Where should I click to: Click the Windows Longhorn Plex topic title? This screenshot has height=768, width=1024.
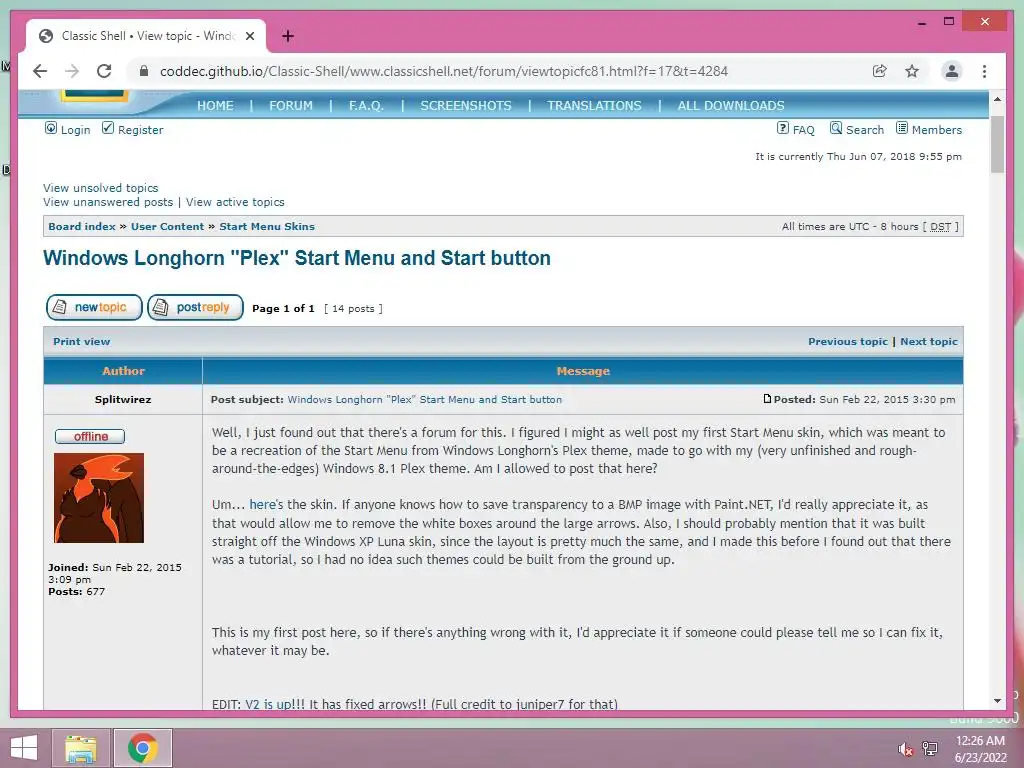pos(296,258)
